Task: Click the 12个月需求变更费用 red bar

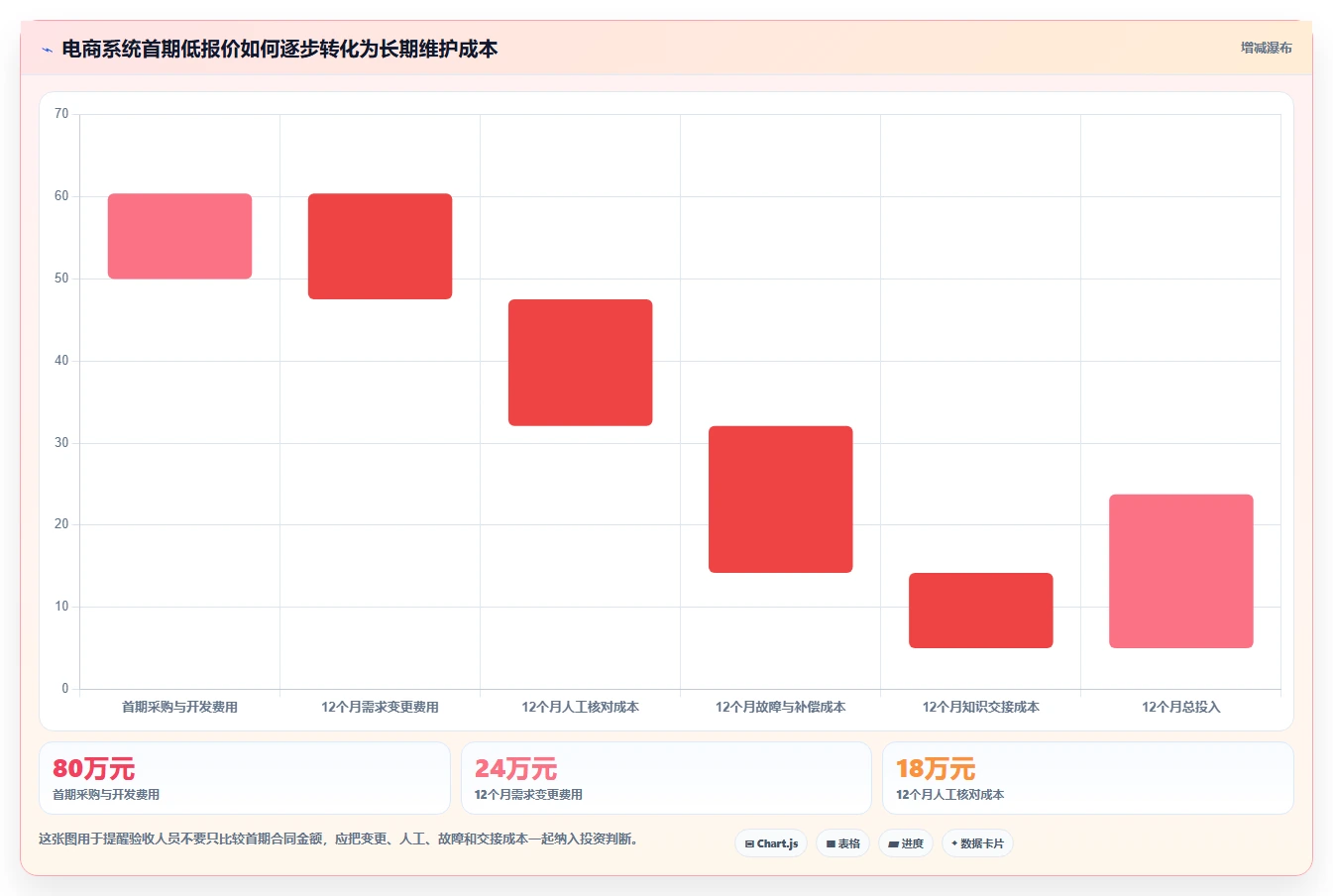Action: (380, 246)
